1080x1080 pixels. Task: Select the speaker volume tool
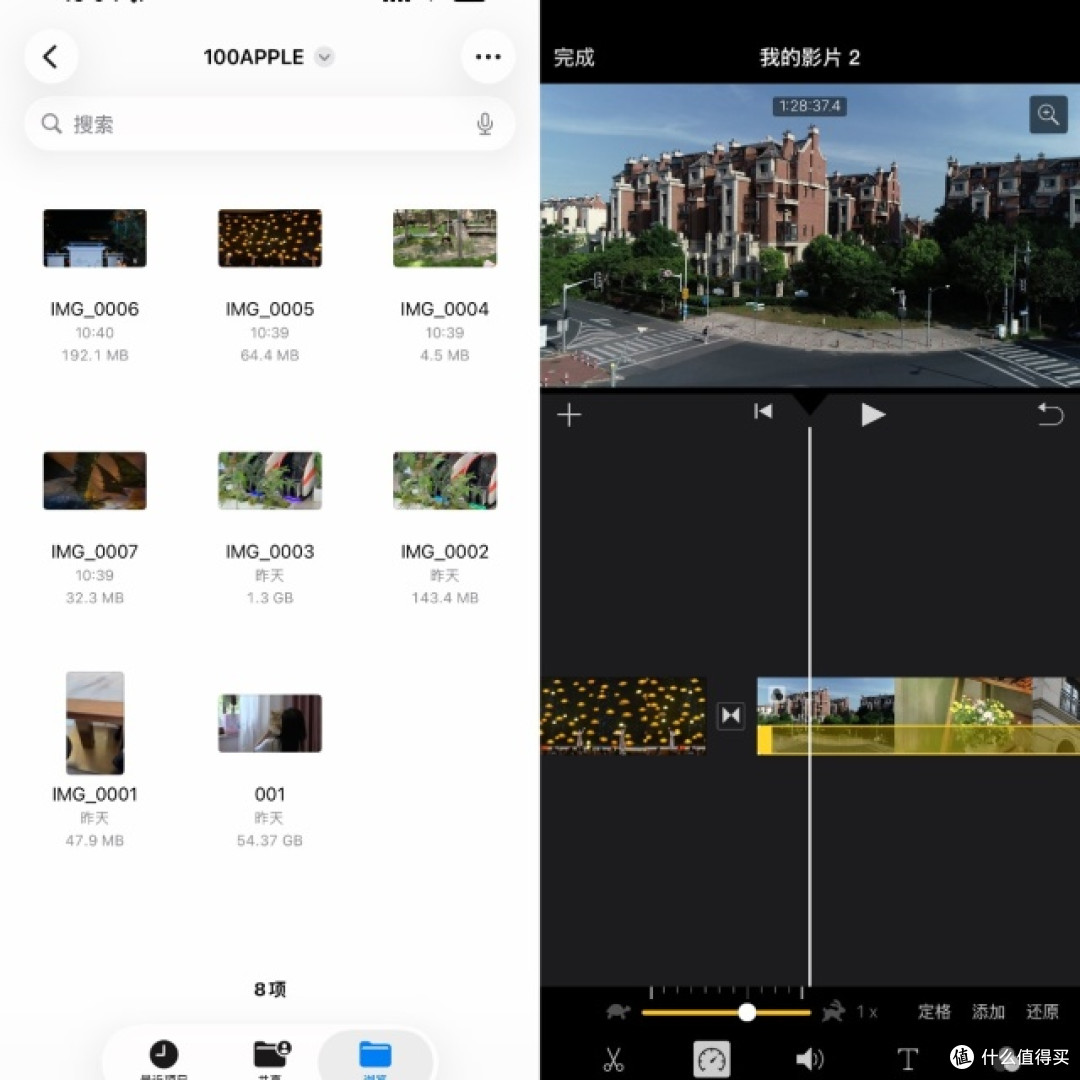click(809, 1059)
